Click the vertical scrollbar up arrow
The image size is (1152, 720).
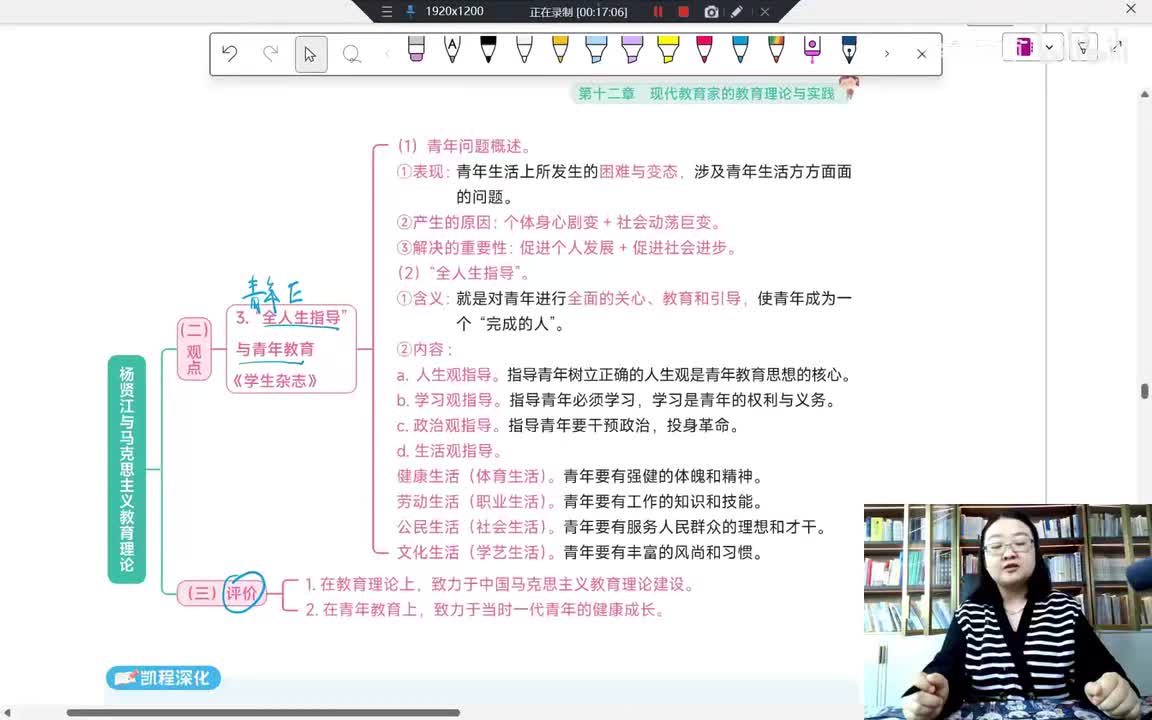pyautogui.click(x=1145, y=95)
